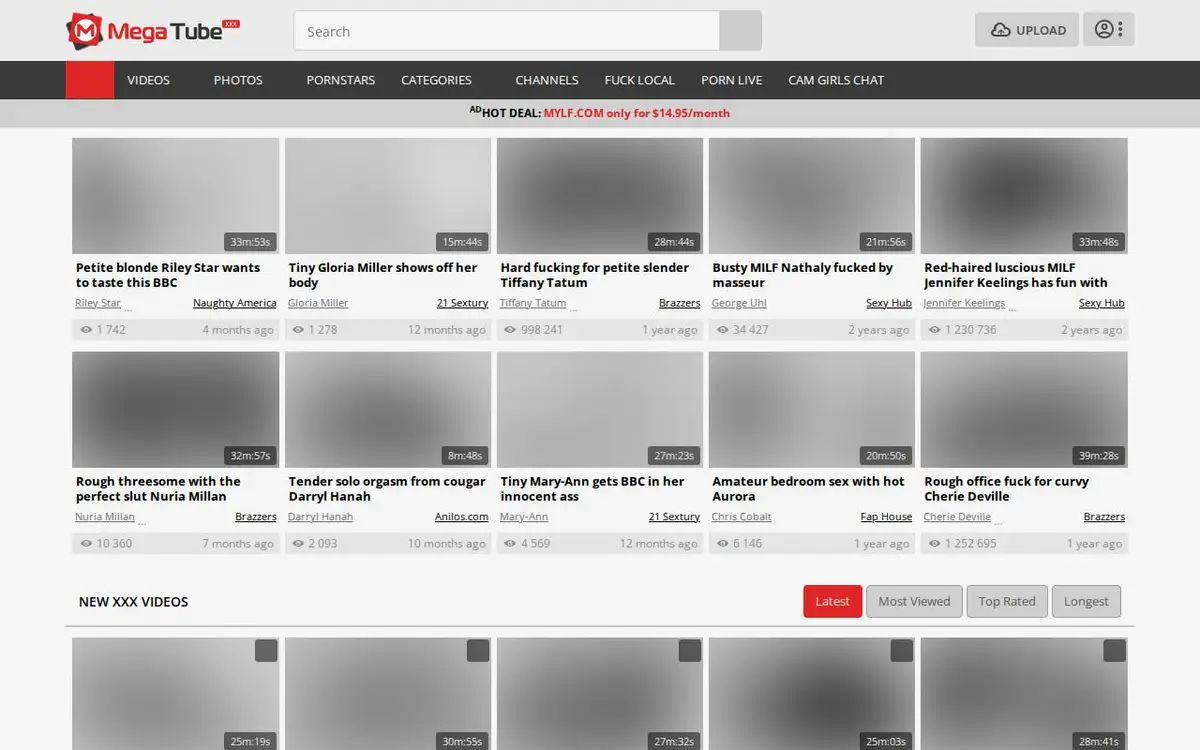Open the Sexy Hub link beside George Uhl
Screen dimensions: 1200x750
point(889,303)
